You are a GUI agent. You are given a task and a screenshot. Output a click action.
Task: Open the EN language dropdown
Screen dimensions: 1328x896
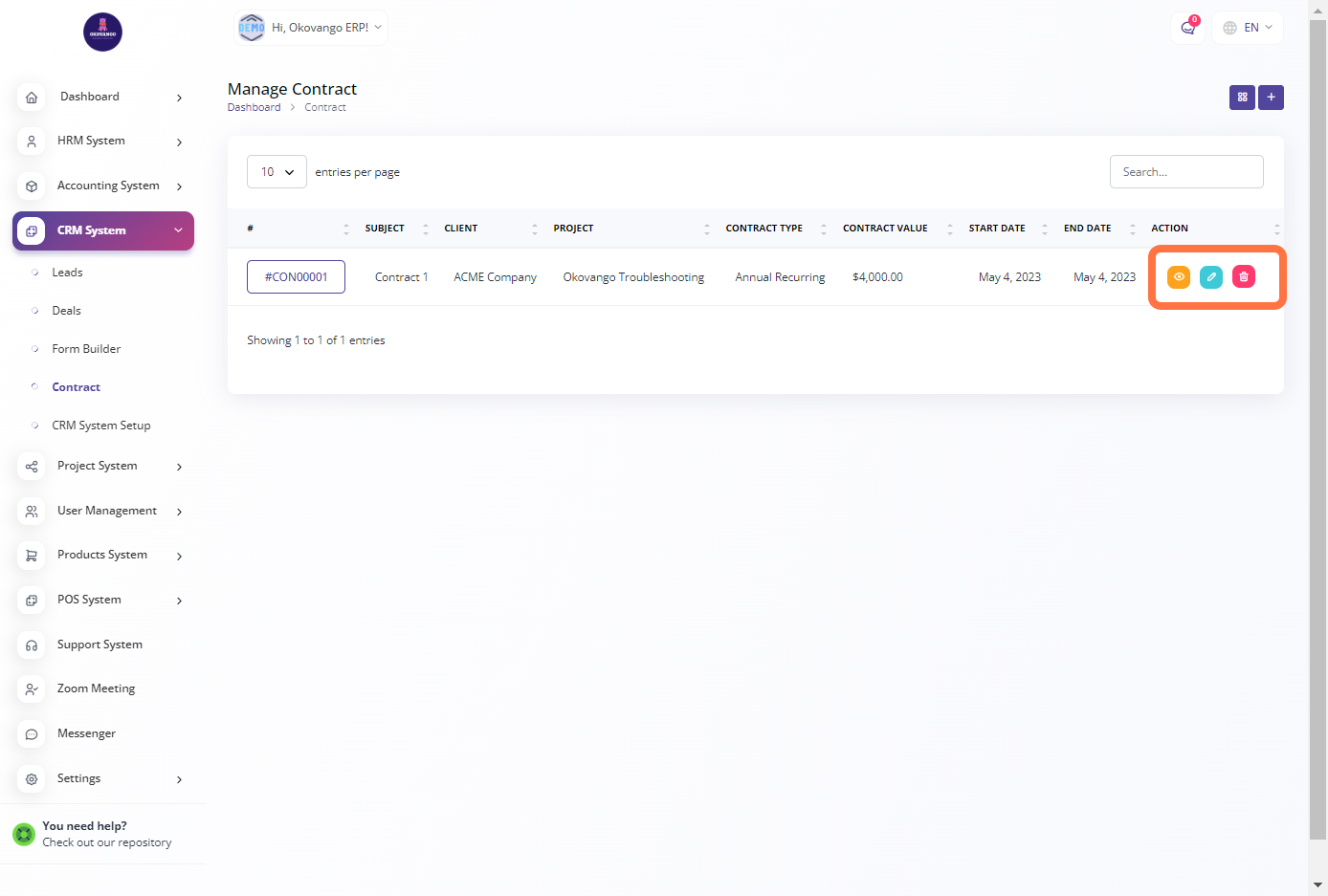click(x=1248, y=28)
